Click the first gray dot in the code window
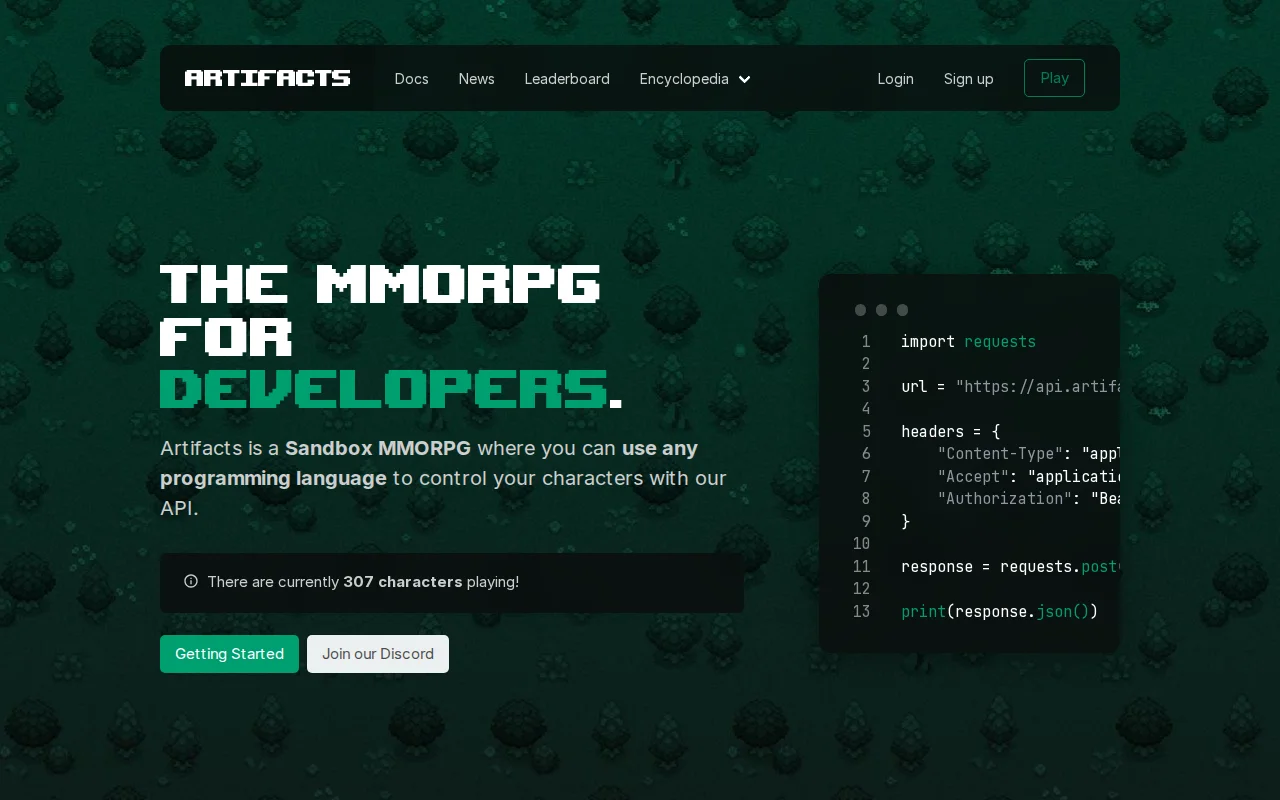The height and width of the screenshot is (800, 1280). tap(860, 310)
